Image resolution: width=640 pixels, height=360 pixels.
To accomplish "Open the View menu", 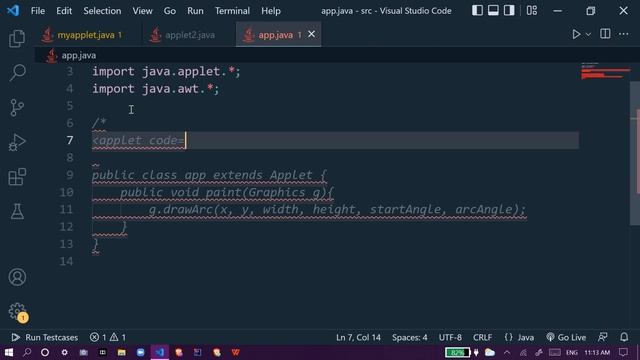I will (x=142, y=11).
